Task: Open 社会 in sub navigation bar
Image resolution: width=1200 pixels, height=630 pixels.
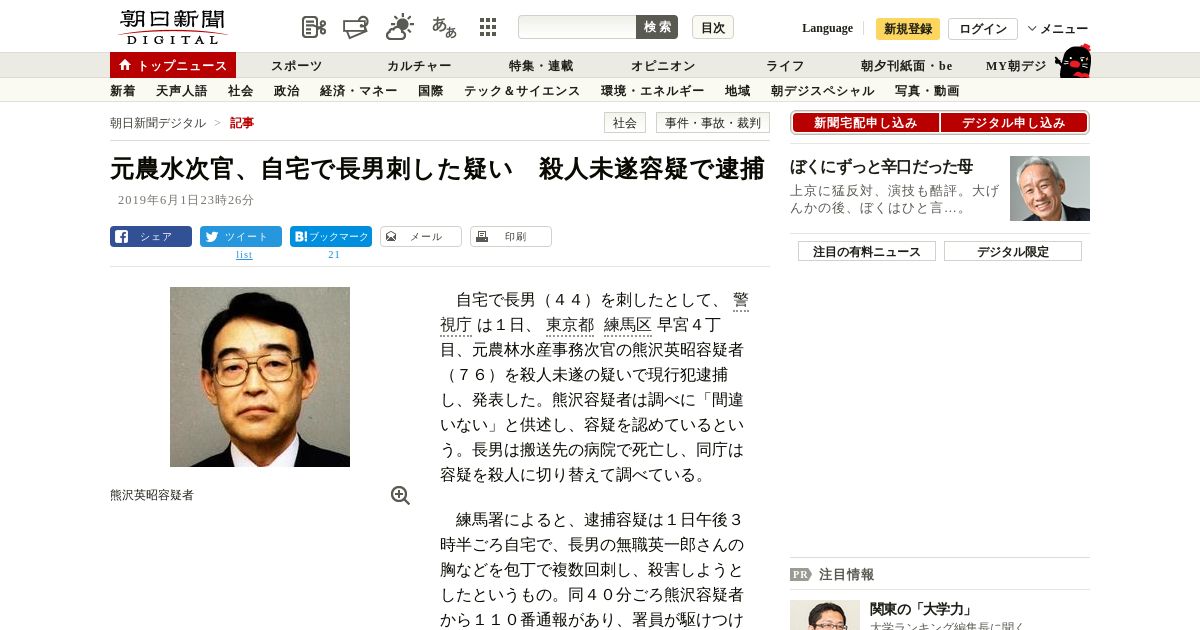Action: [240, 91]
